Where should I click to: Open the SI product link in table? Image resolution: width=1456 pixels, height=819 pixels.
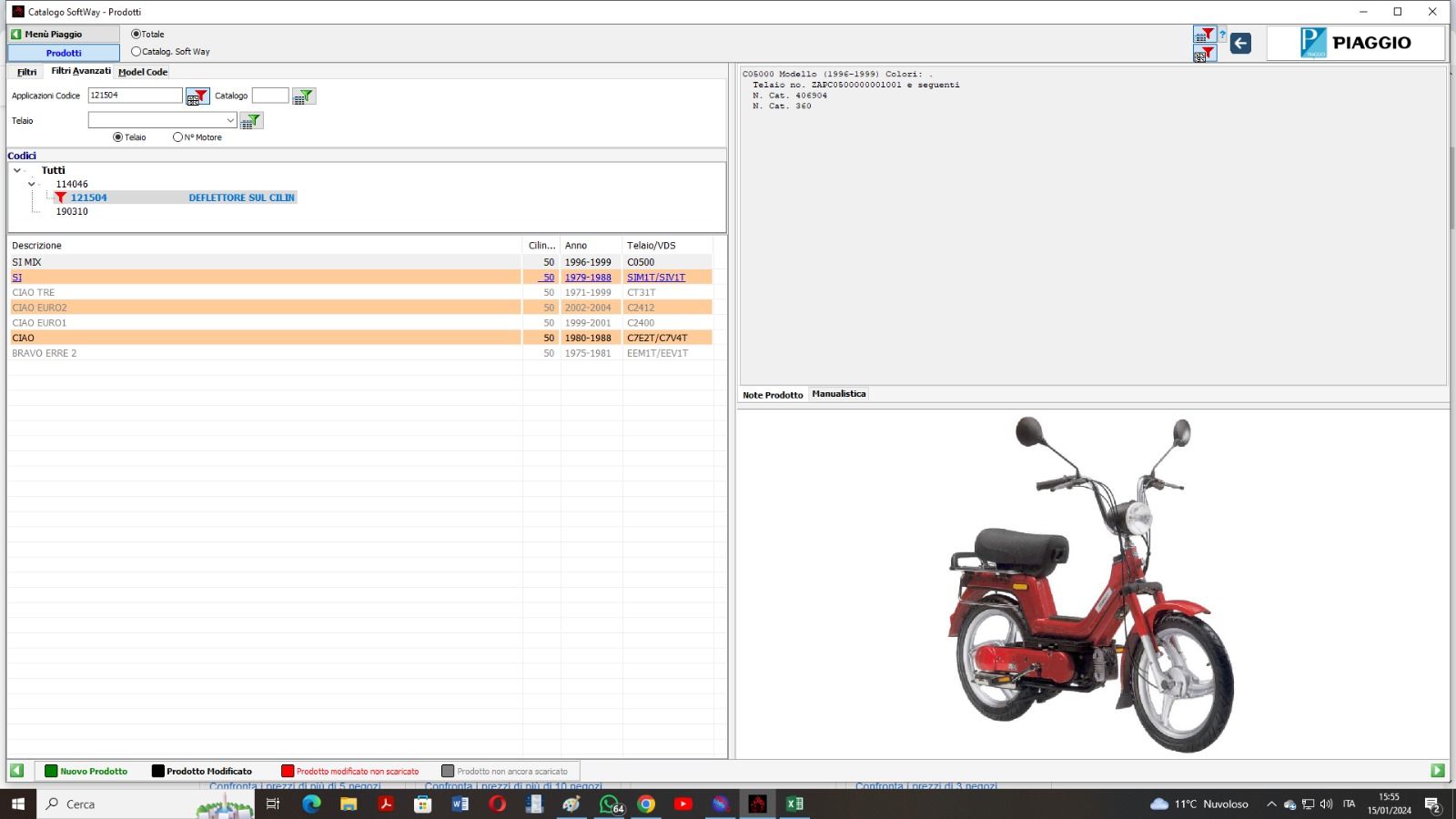[17, 278]
